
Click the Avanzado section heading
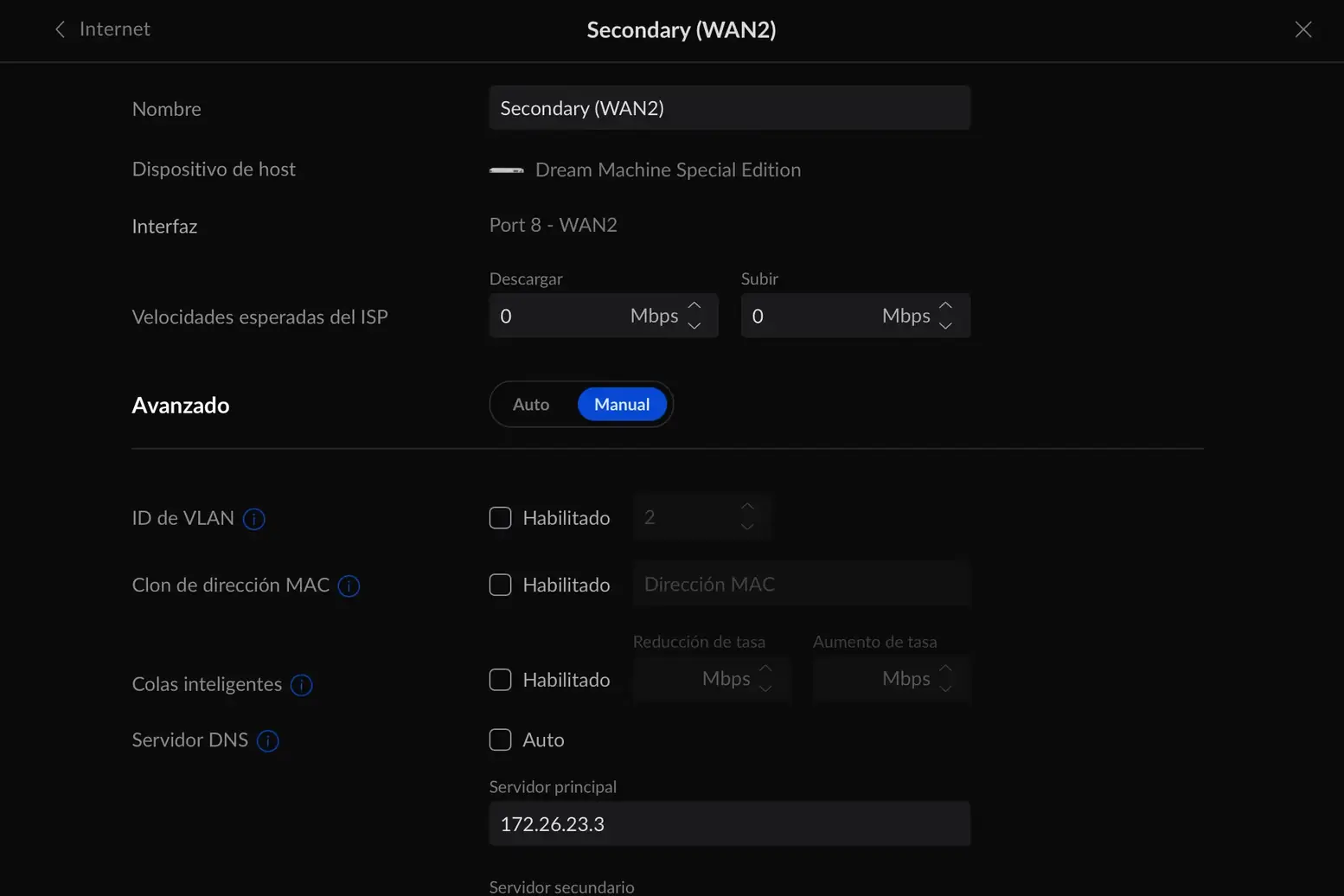point(181,405)
